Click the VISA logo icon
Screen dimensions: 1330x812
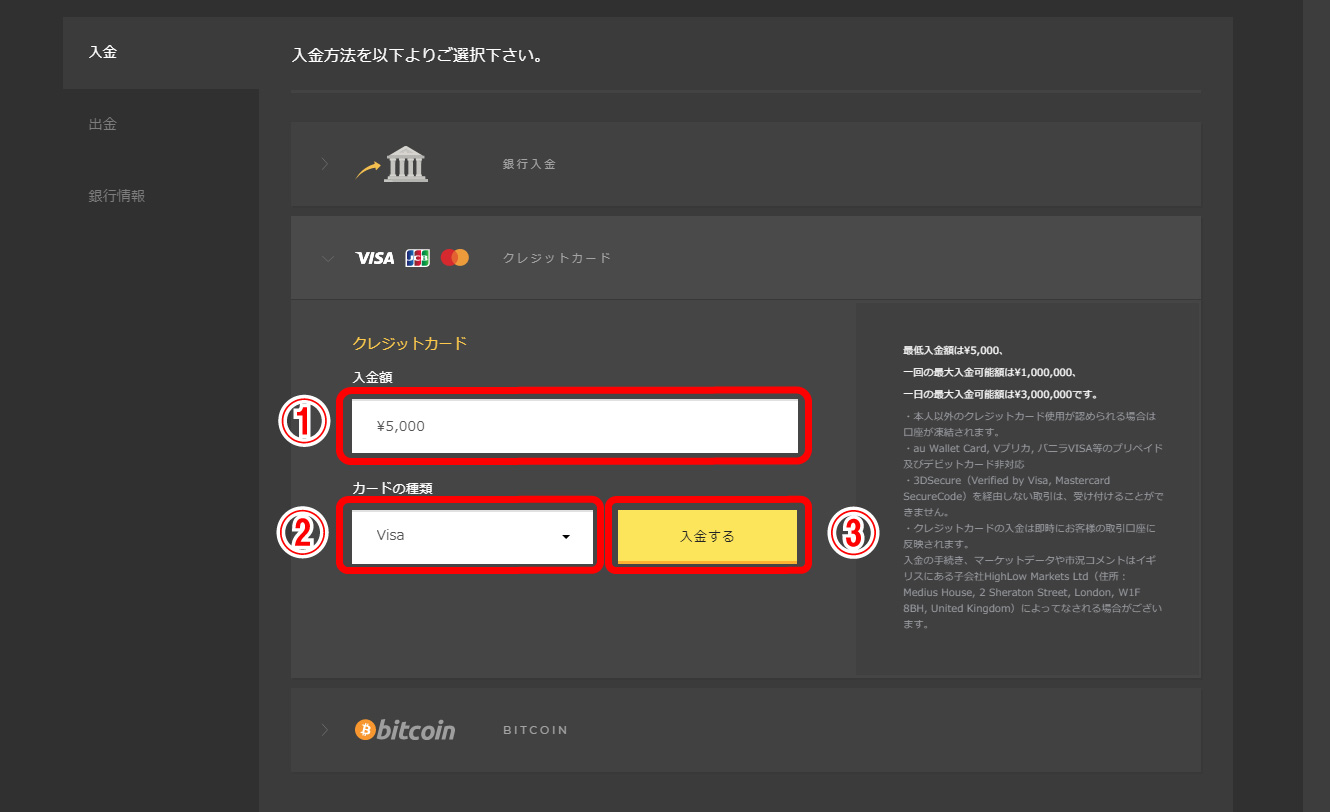point(375,258)
